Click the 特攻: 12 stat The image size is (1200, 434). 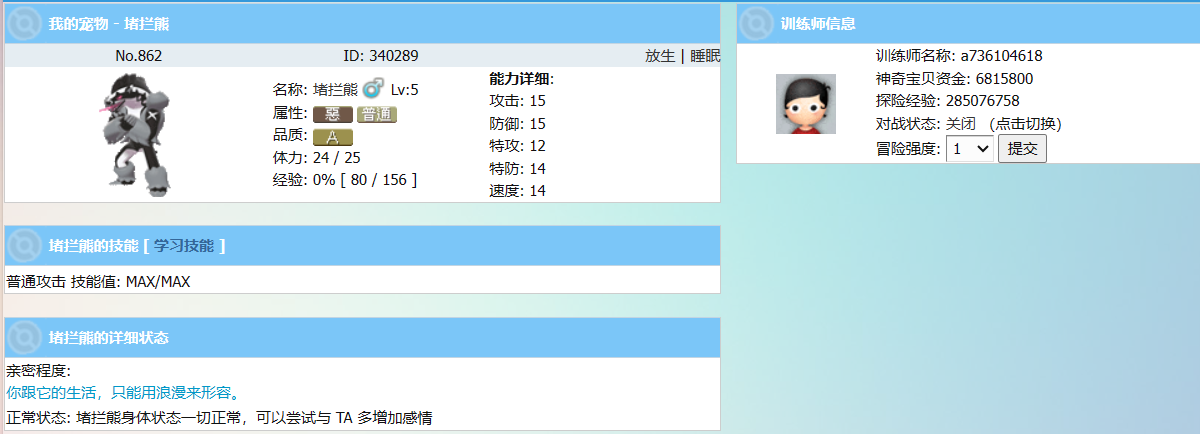pos(517,146)
